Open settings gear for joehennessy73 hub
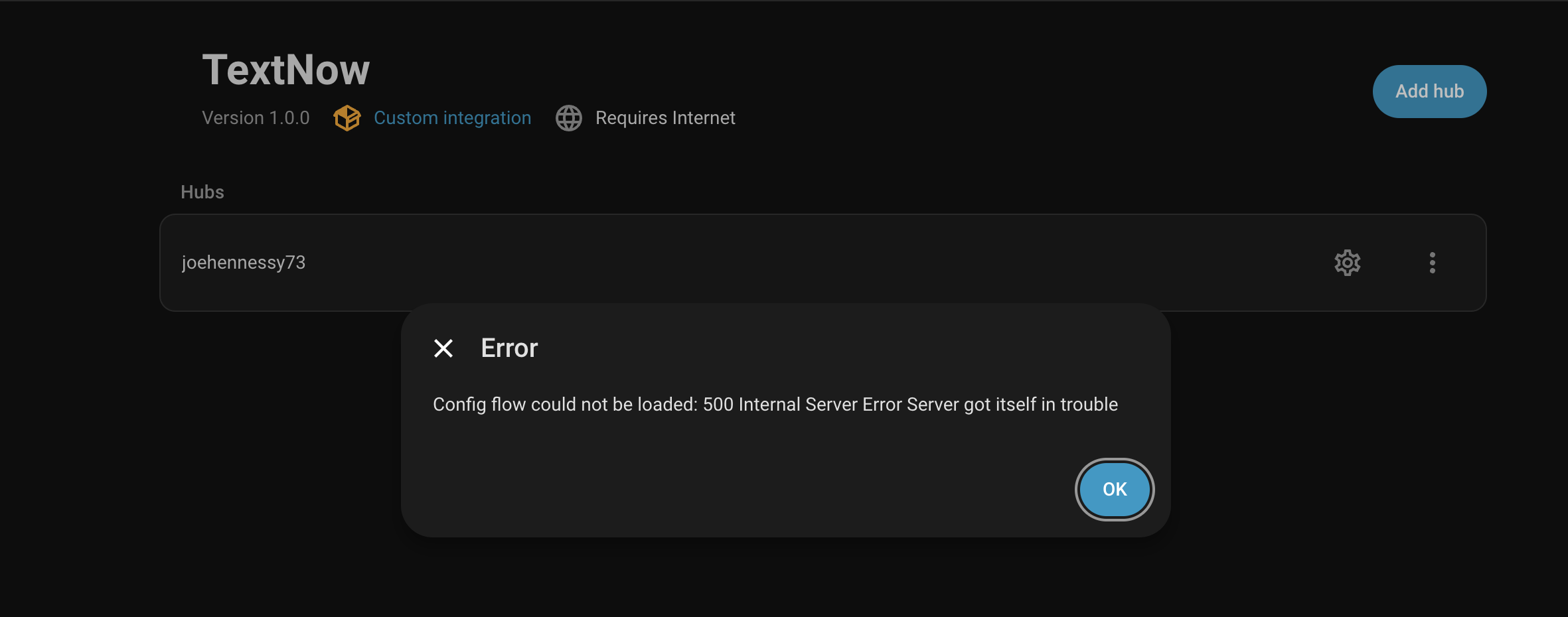Screen dimensions: 1568x617 pos(1347,263)
